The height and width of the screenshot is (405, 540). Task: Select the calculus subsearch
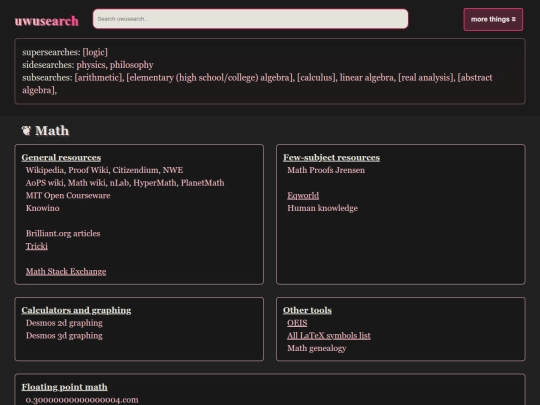click(x=316, y=77)
